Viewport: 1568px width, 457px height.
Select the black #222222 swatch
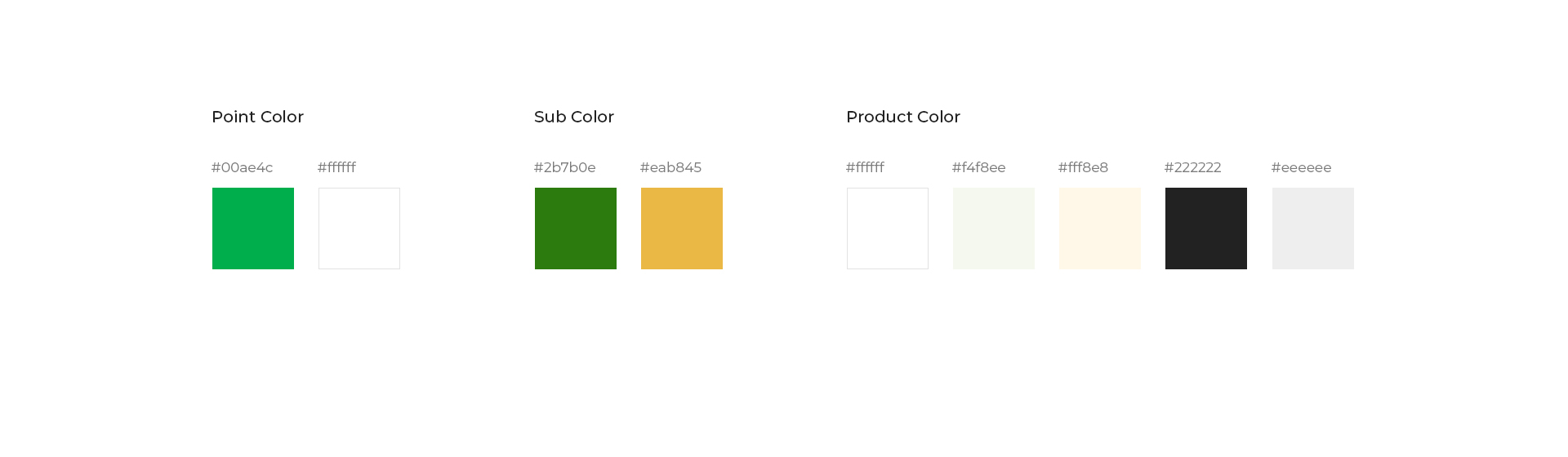pyautogui.click(x=1206, y=228)
